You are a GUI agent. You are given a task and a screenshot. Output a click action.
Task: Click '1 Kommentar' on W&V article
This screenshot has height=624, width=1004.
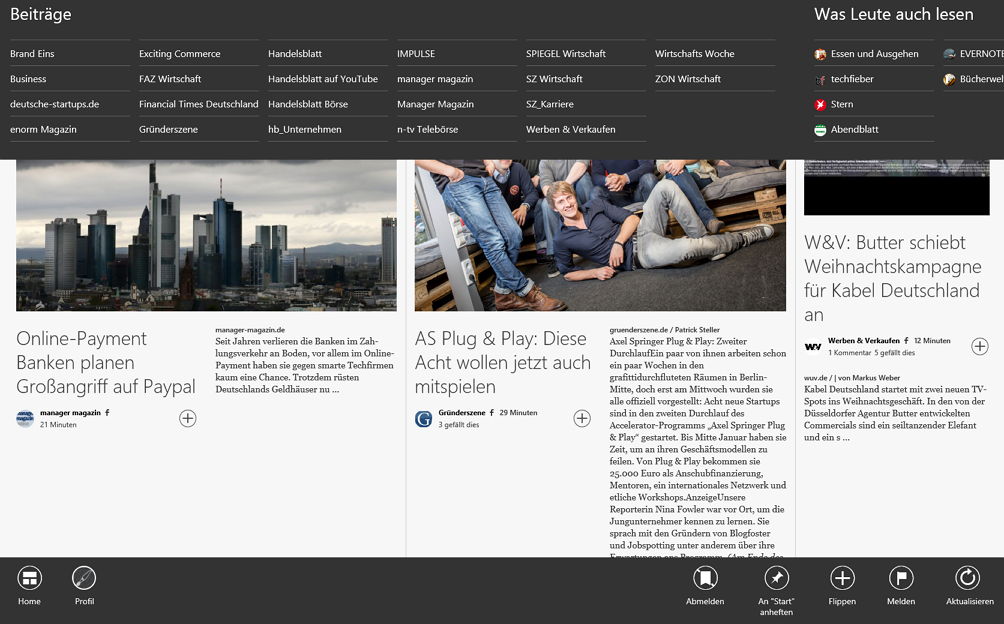[850, 353]
